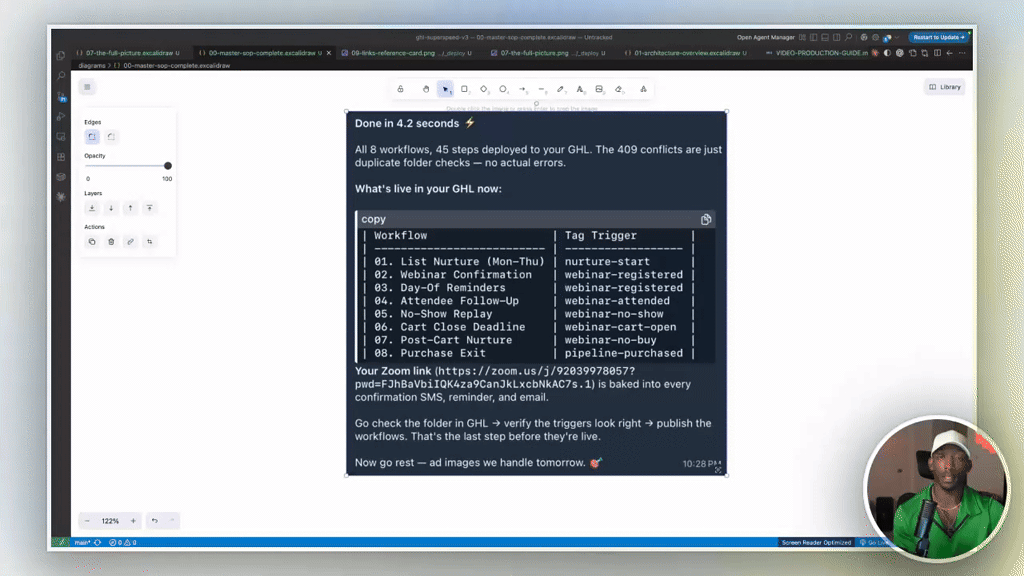Delete the selection using the trash icon
The height and width of the screenshot is (576, 1024).
(x=110, y=241)
